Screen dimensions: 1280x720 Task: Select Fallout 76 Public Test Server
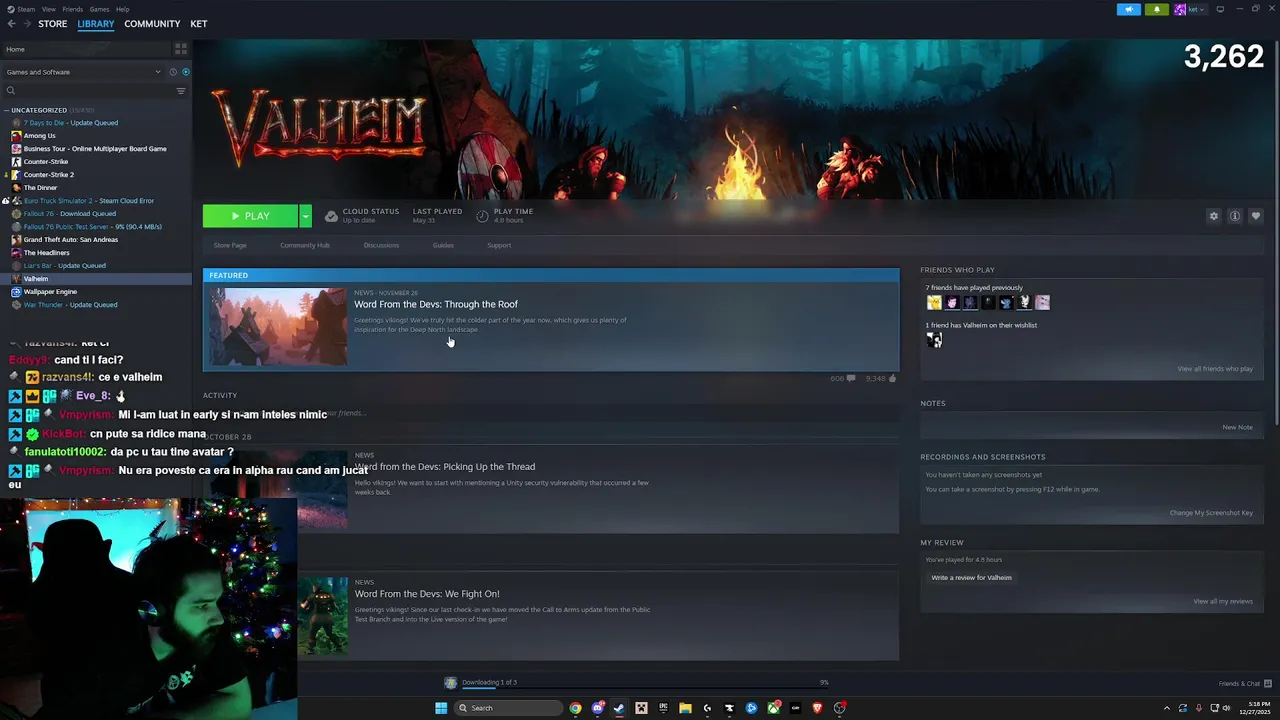[x=92, y=227]
